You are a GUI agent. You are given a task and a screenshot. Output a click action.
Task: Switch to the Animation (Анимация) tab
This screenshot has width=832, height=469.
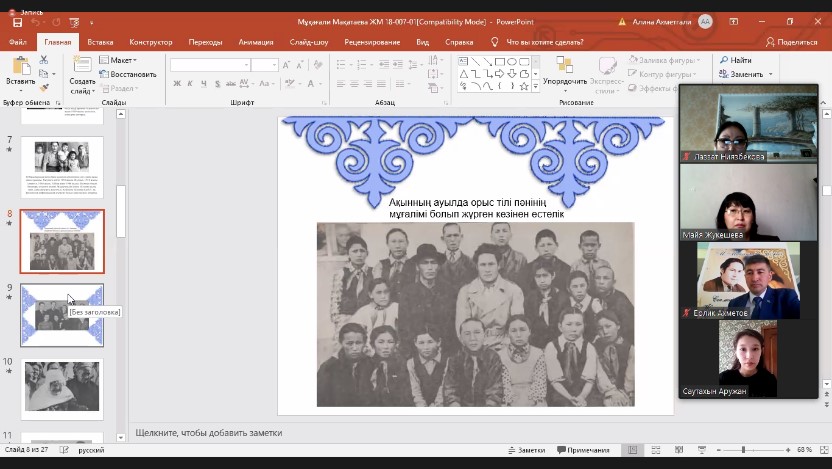pyautogui.click(x=256, y=42)
